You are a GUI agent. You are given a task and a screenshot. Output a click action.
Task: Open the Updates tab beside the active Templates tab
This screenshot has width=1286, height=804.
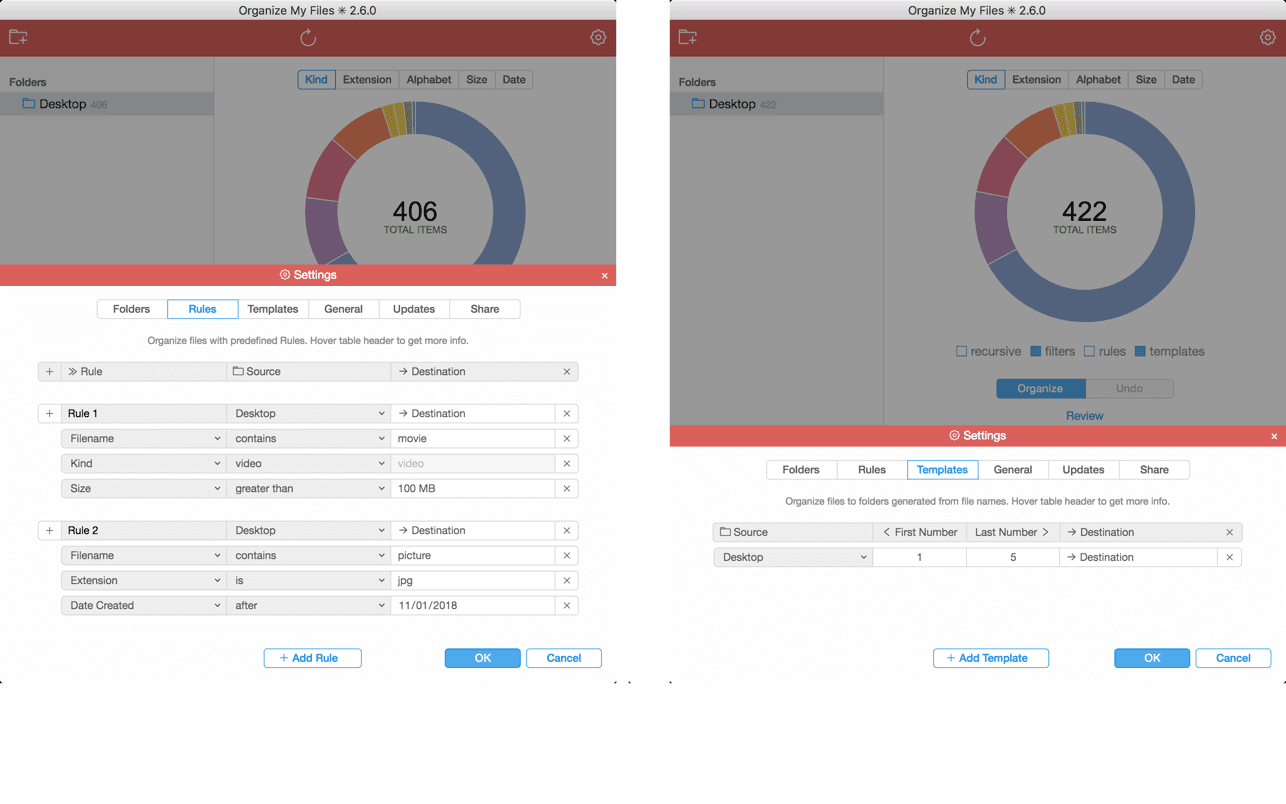[1083, 470]
